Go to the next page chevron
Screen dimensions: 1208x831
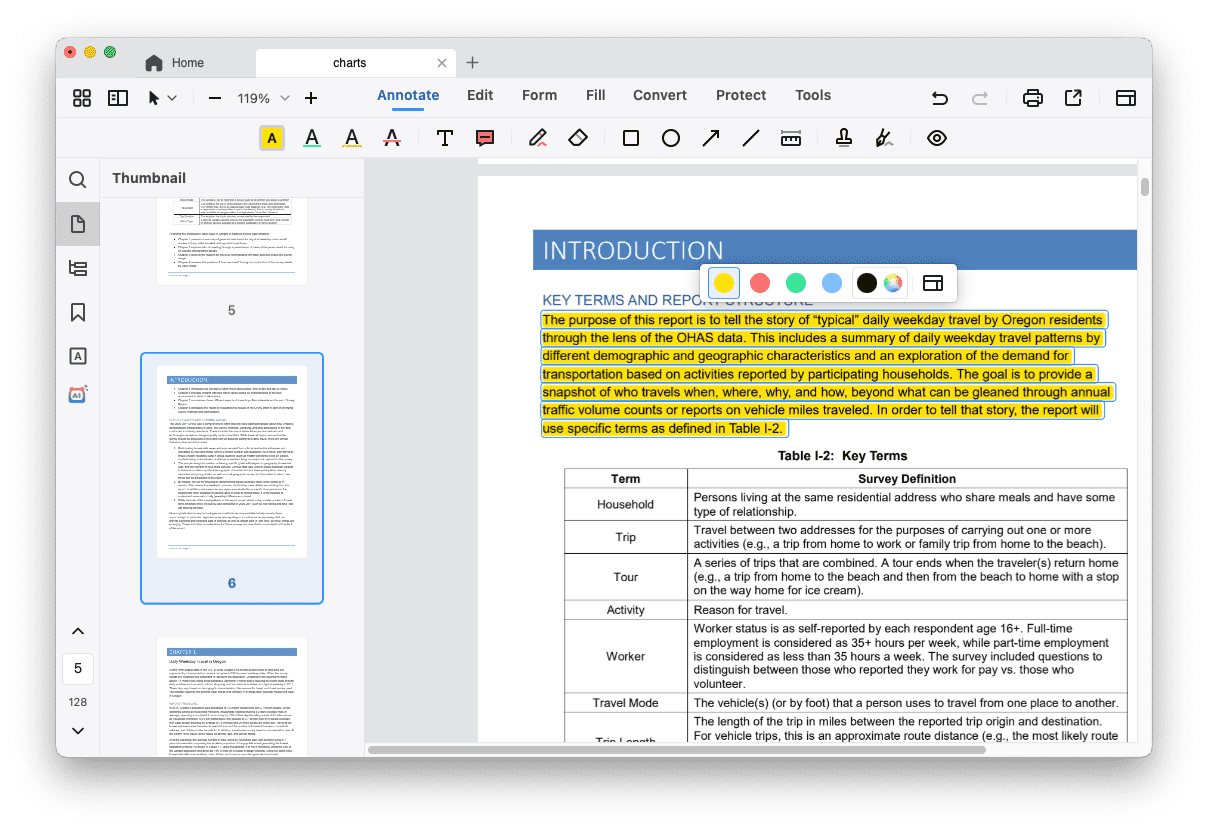78,731
